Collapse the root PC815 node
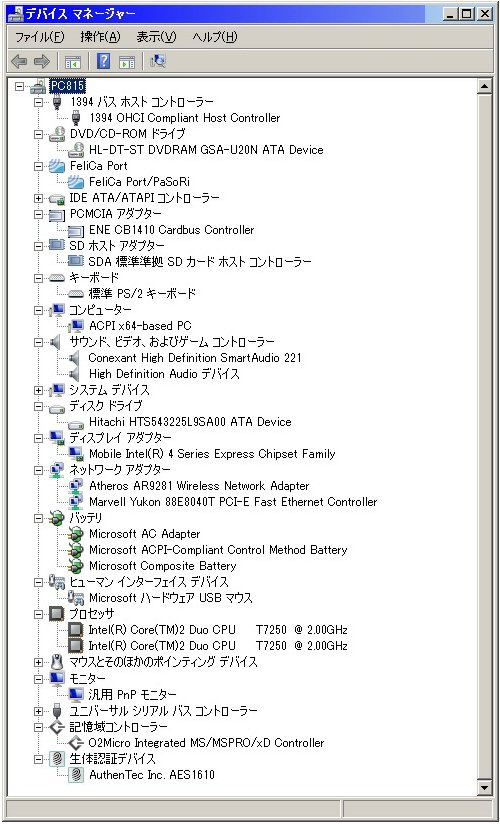 [x=19, y=86]
